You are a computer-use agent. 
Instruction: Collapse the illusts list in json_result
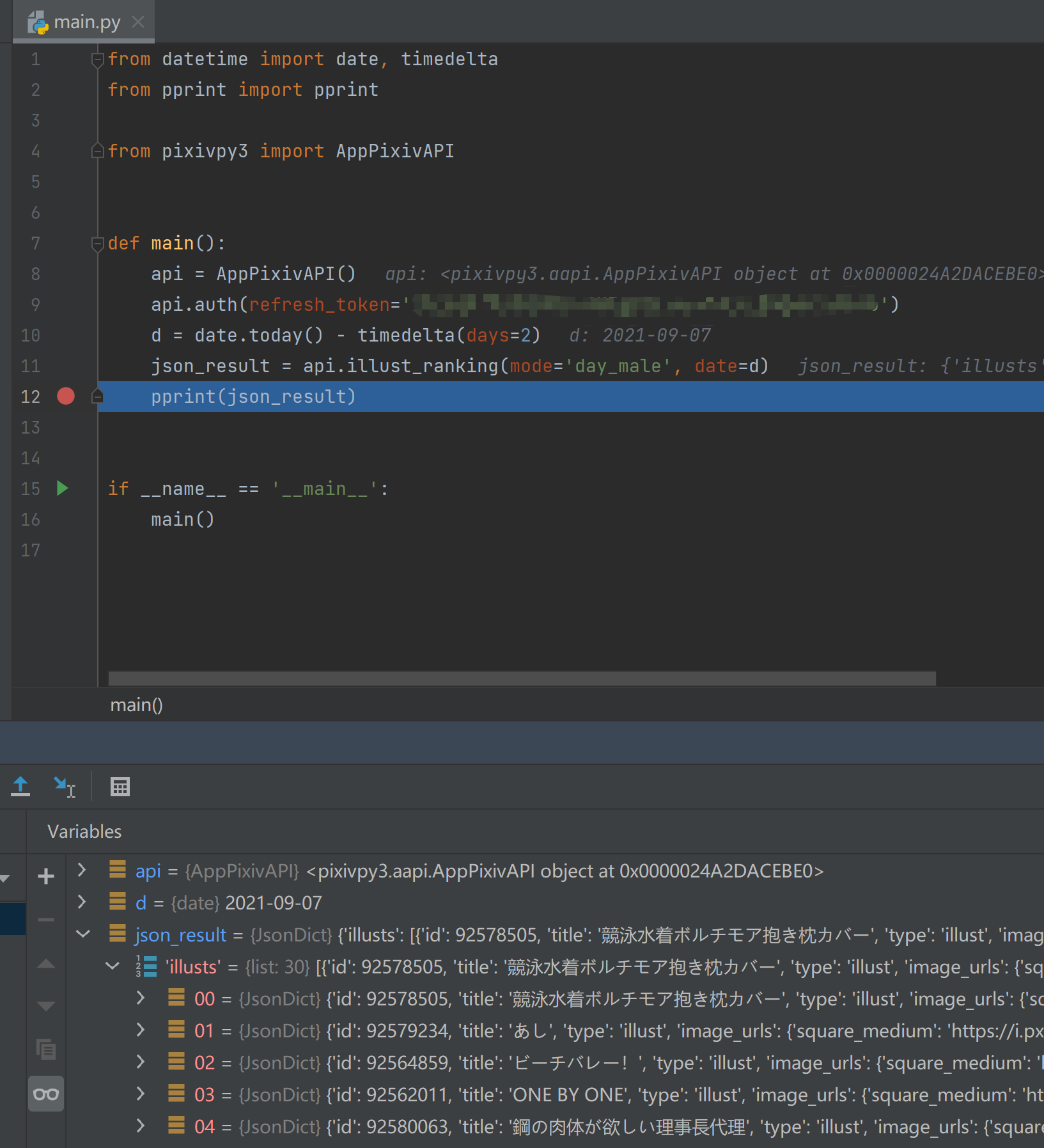[113, 966]
